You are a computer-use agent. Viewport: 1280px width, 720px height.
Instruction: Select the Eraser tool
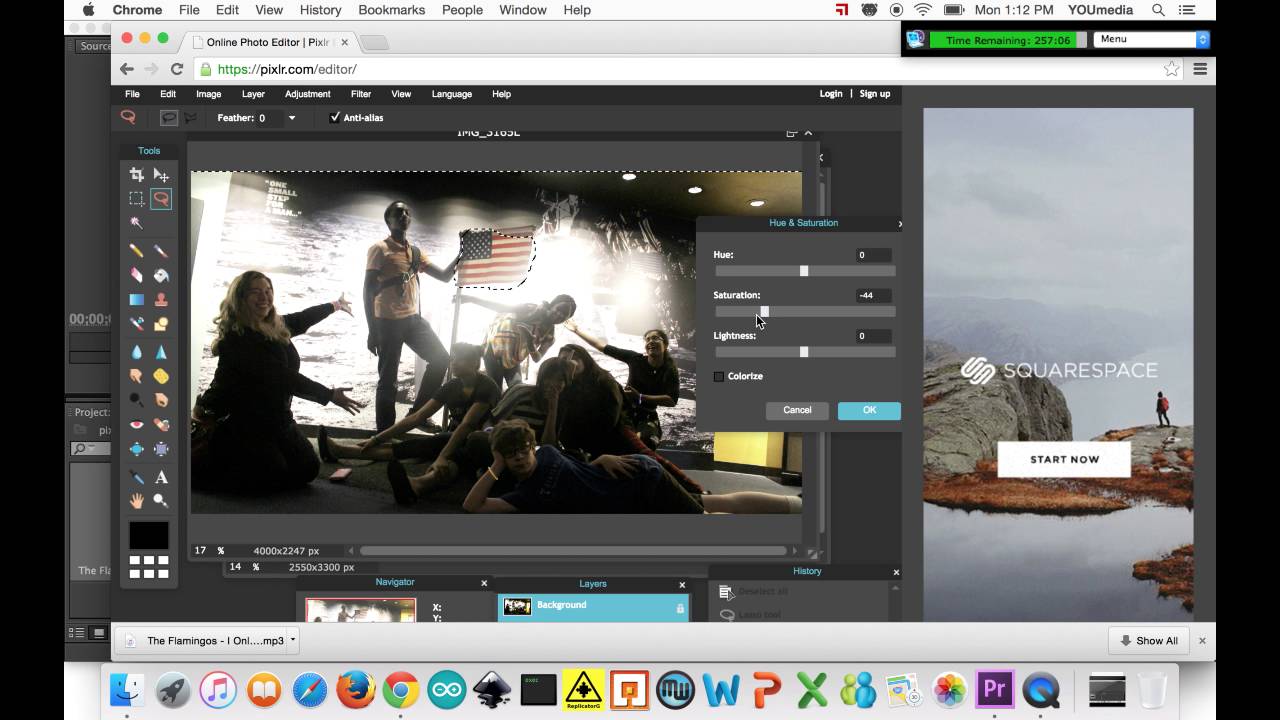(137, 275)
